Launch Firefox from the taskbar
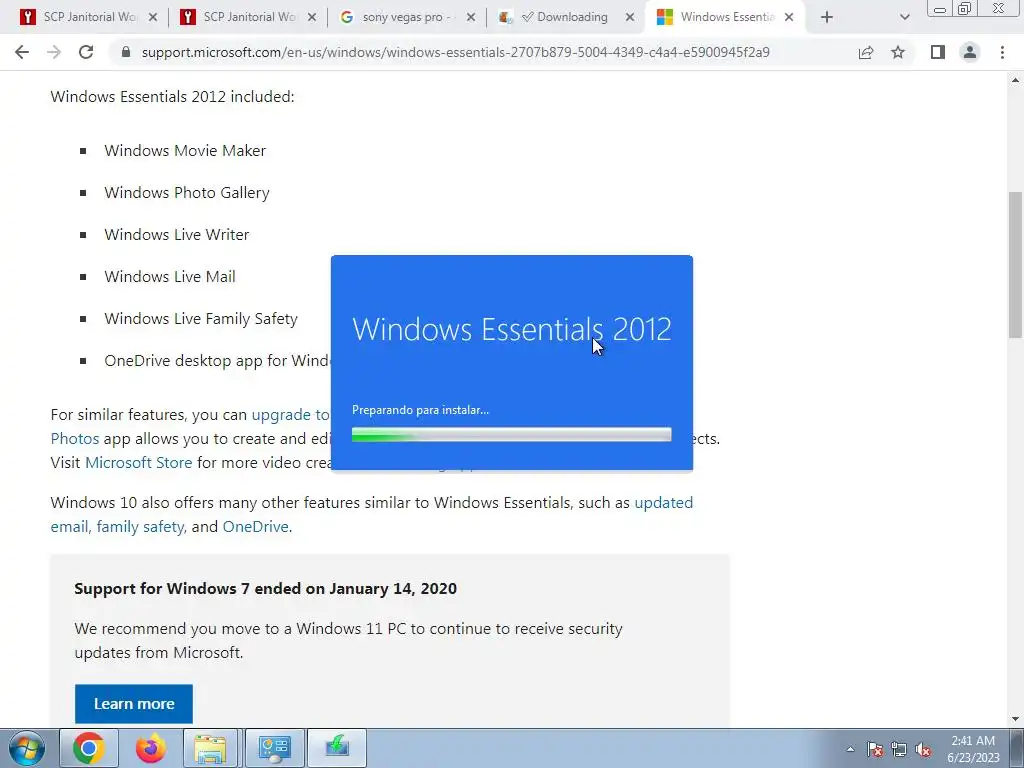The image size is (1024, 768). coord(150,748)
